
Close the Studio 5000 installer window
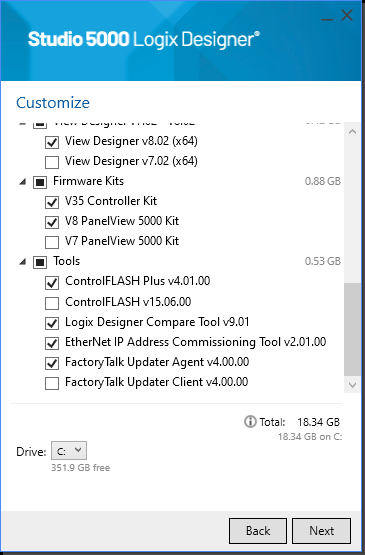(x=347, y=15)
